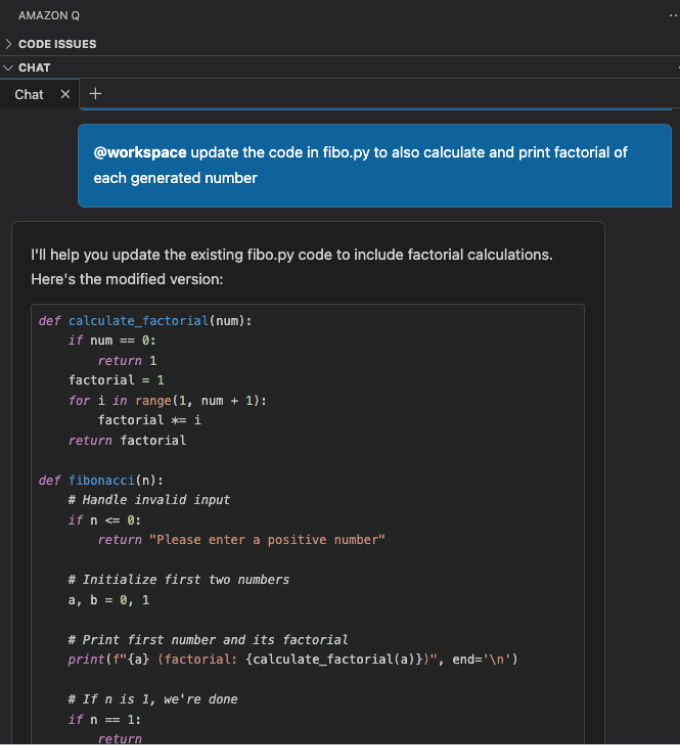This screenshot has height=745, width=680.
Task: Click the print statement with calculate_factorial(a)
Action: [293, 659]
